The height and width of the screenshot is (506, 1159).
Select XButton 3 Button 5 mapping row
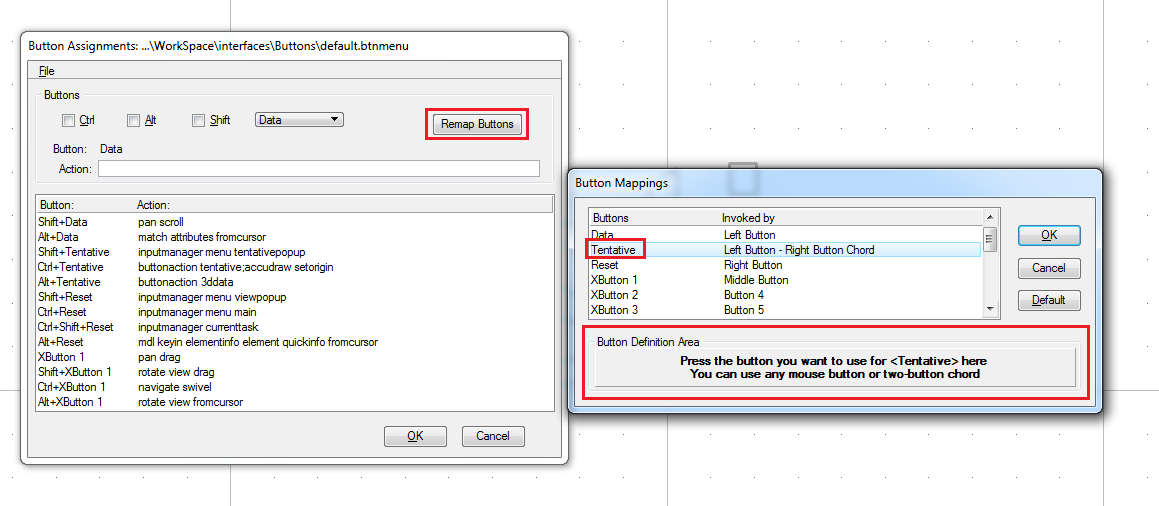(x=785, y=310)
